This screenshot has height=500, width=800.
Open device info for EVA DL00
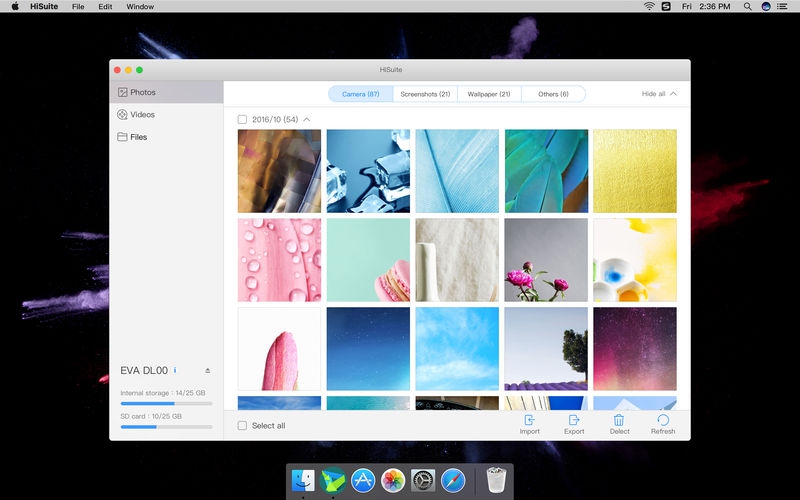(x=175, y=370)
